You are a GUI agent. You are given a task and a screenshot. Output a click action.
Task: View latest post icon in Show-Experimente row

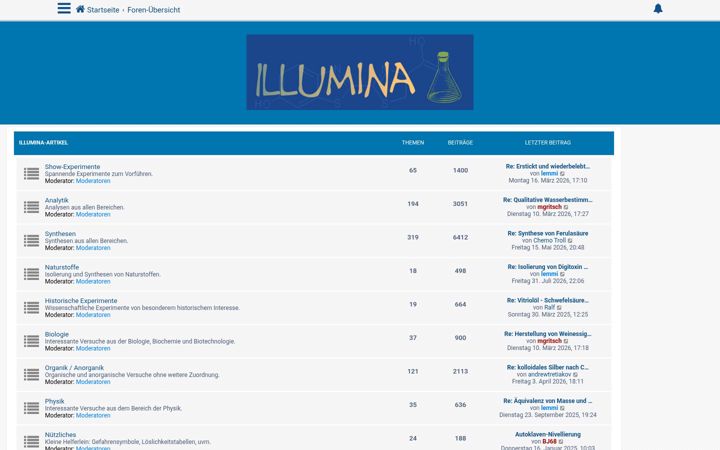[562, 174]
